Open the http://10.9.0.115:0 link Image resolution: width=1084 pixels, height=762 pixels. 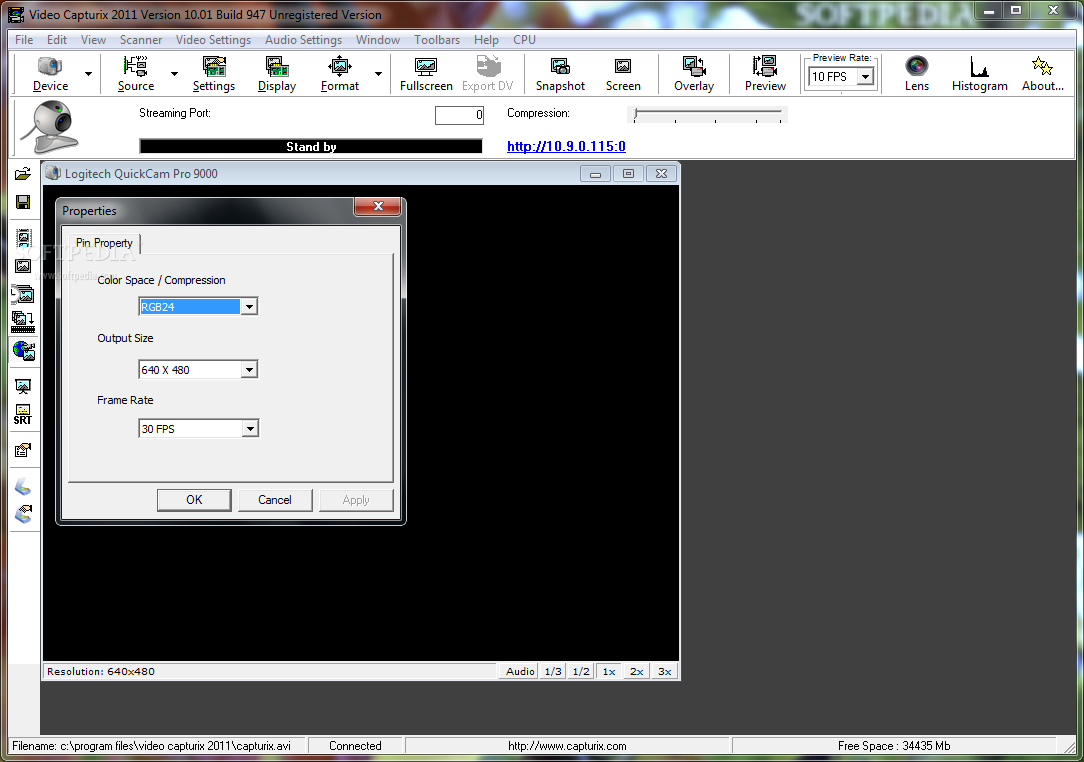[x=566, y=146]
